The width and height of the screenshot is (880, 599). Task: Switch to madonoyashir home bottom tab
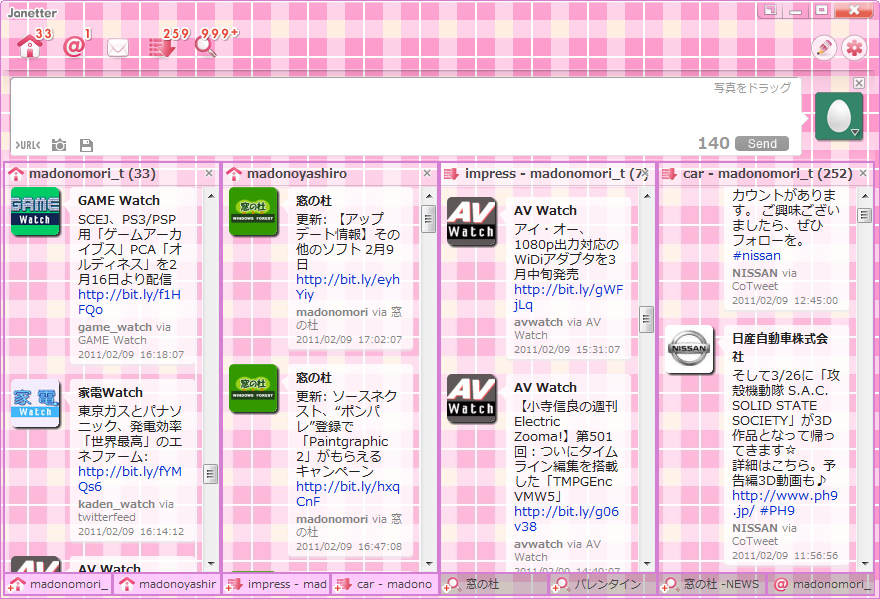coord(167,584)
